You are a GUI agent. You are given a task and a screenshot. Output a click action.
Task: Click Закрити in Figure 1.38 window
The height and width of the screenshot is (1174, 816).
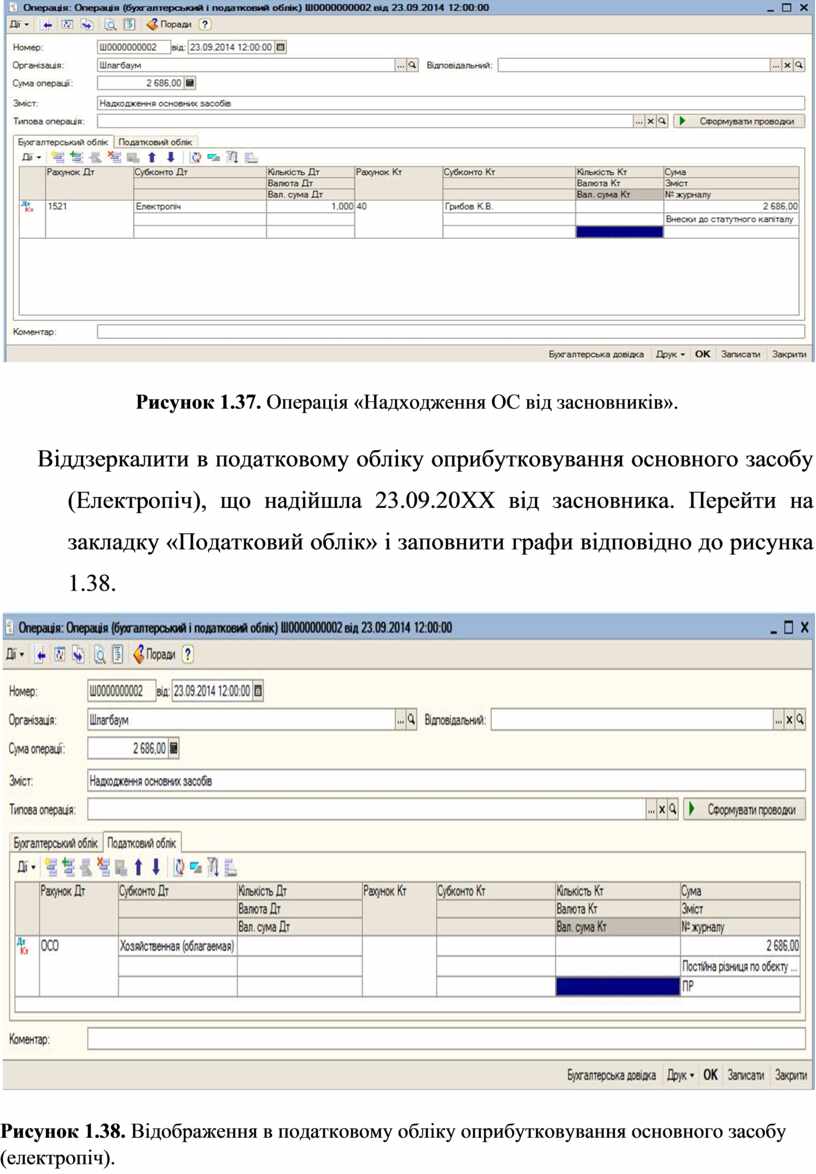pos(791,1075)
